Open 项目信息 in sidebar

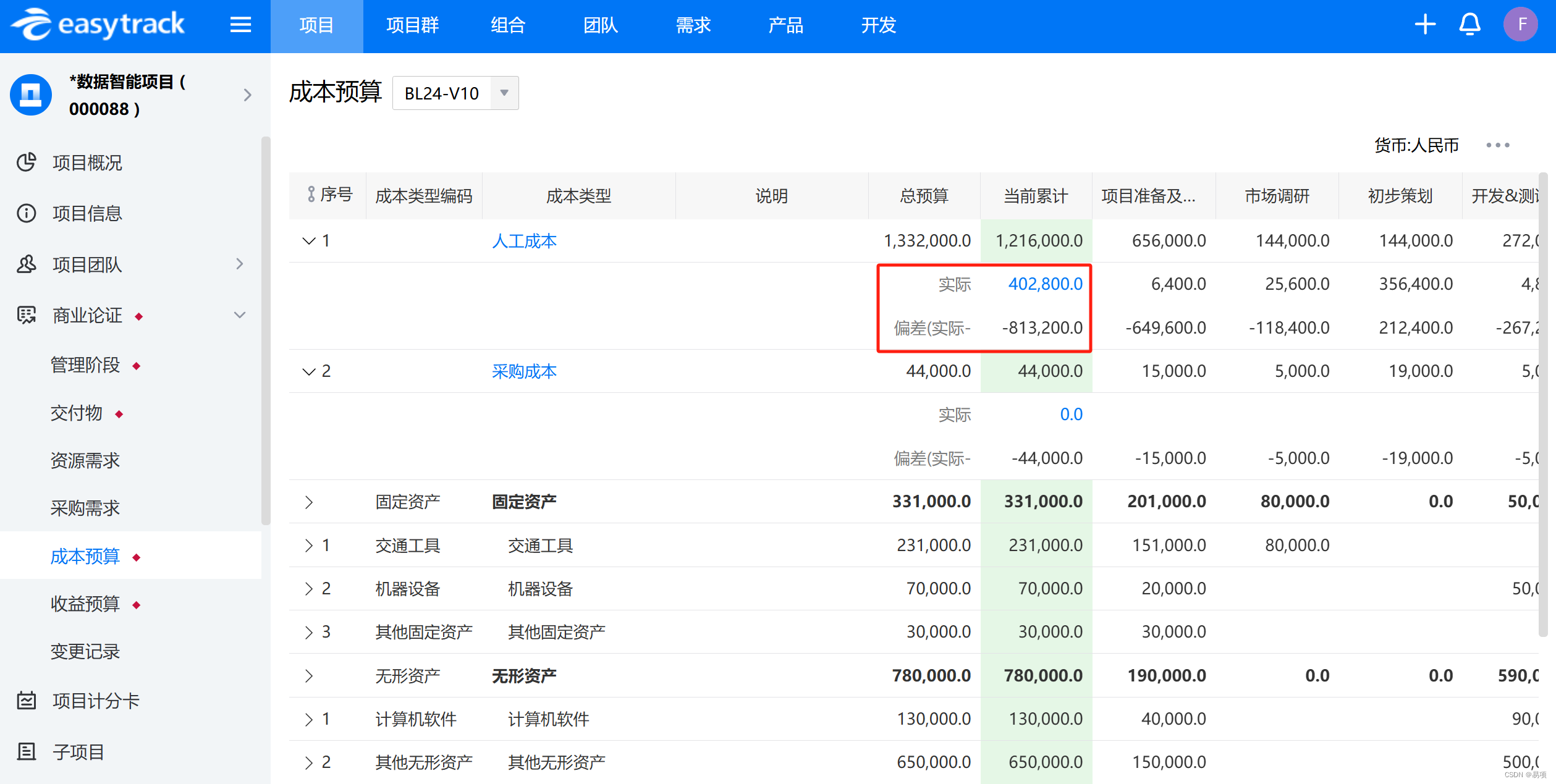[87, 214]
